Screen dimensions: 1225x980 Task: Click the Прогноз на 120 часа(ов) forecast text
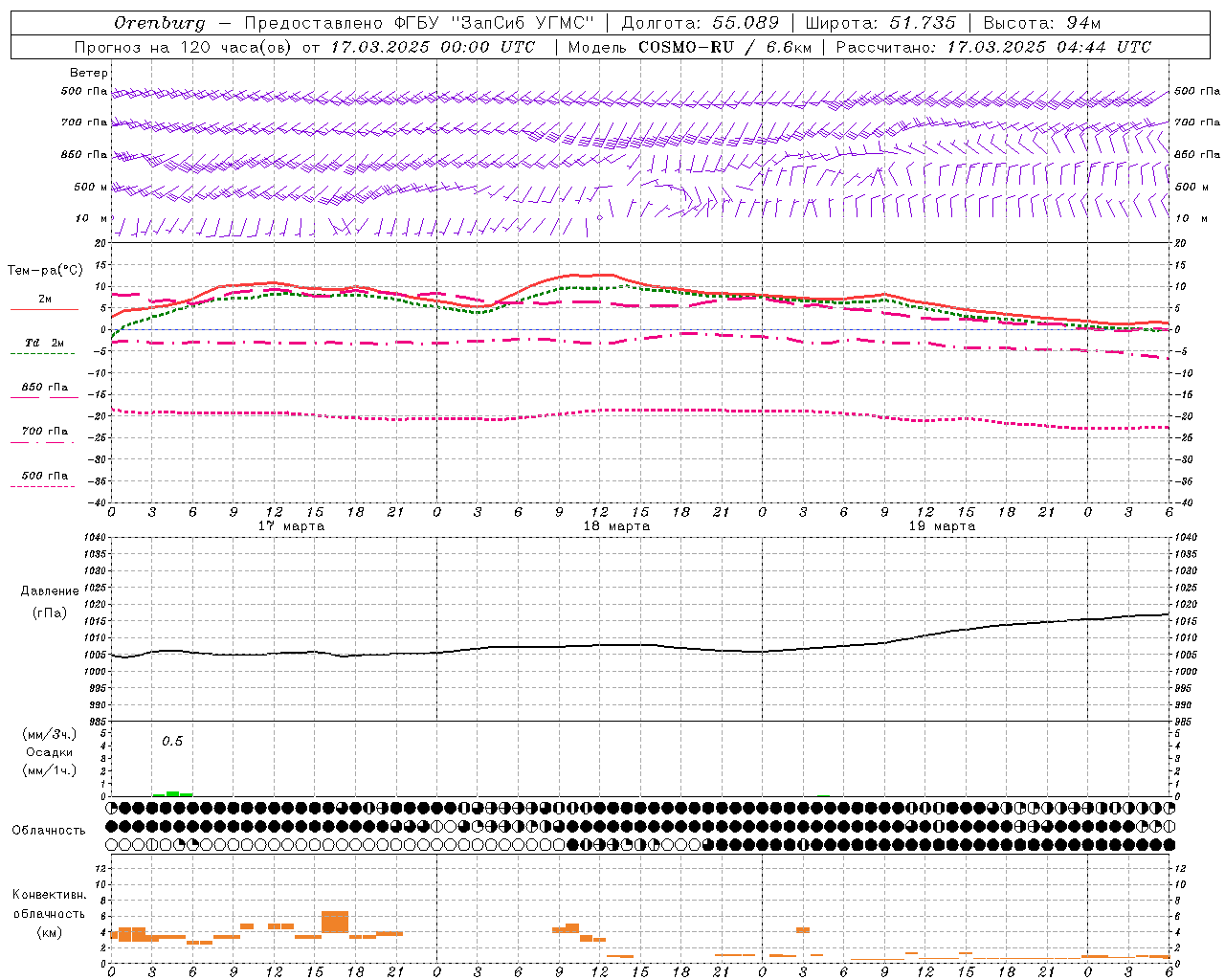click(x=184, y=47)
